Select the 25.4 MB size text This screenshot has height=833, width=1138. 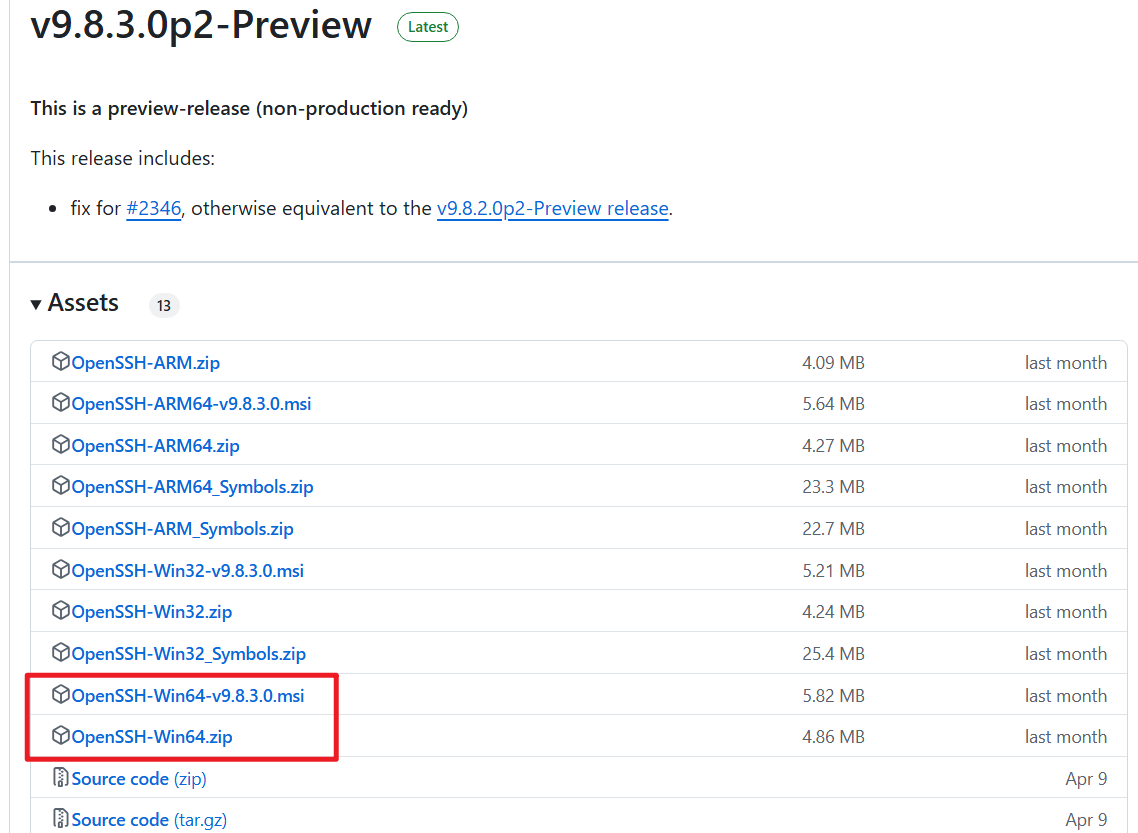[833, 654]
